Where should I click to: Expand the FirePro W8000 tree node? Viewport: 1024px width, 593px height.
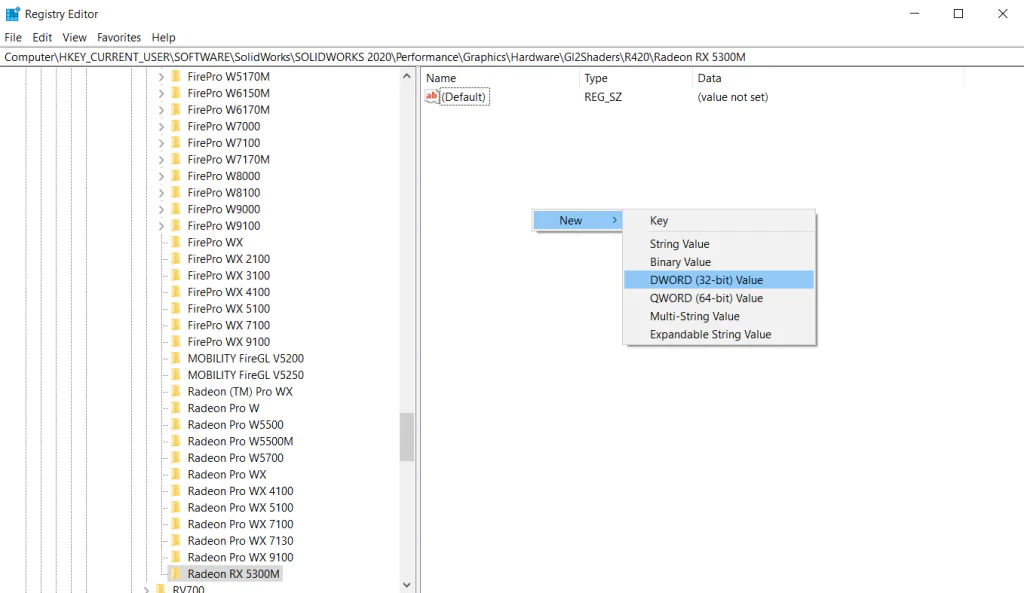click(161, 176)
